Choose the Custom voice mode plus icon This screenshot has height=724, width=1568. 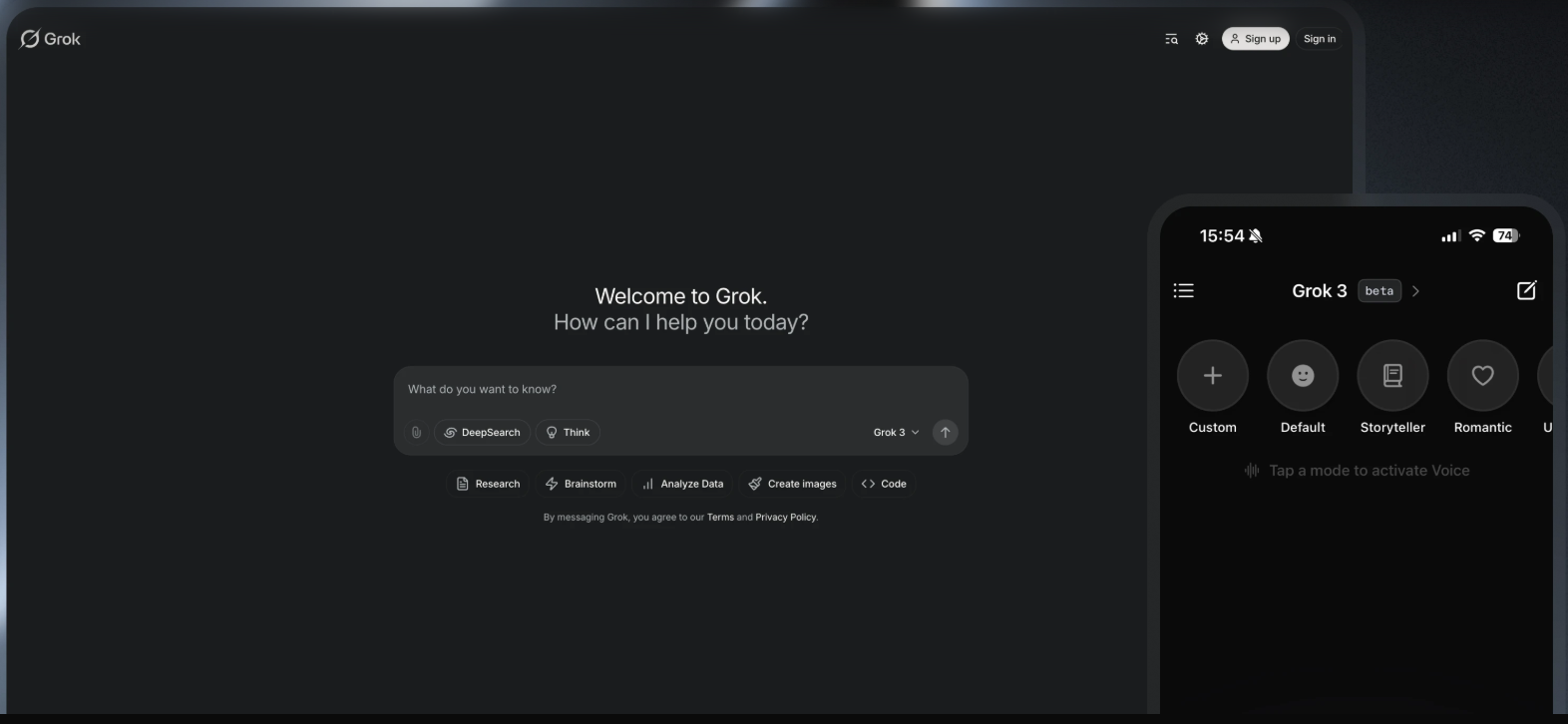click(1213, 376)
